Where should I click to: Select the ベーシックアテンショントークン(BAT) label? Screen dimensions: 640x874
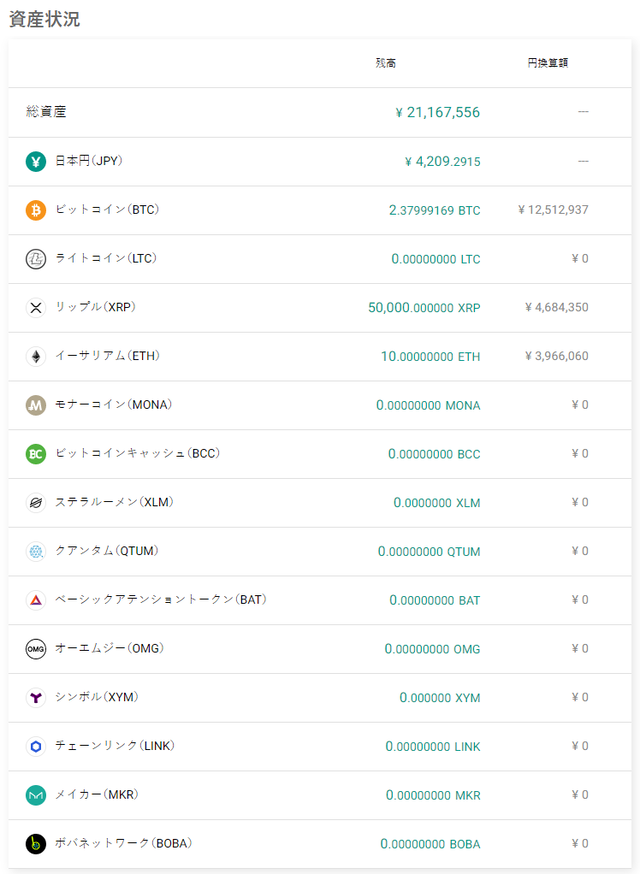coord(161,599)
